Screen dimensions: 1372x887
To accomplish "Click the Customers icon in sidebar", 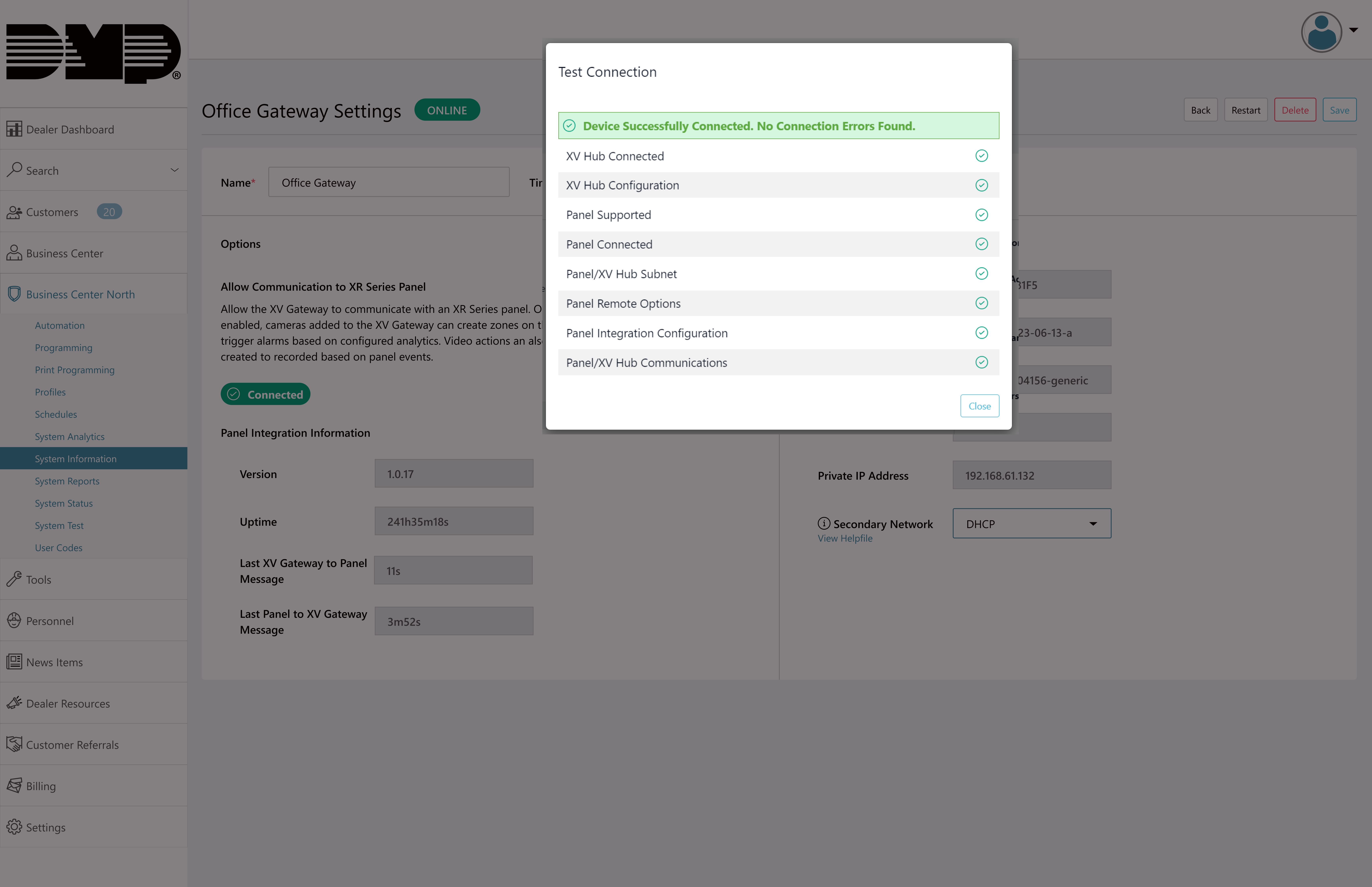I will coord(14,211).
